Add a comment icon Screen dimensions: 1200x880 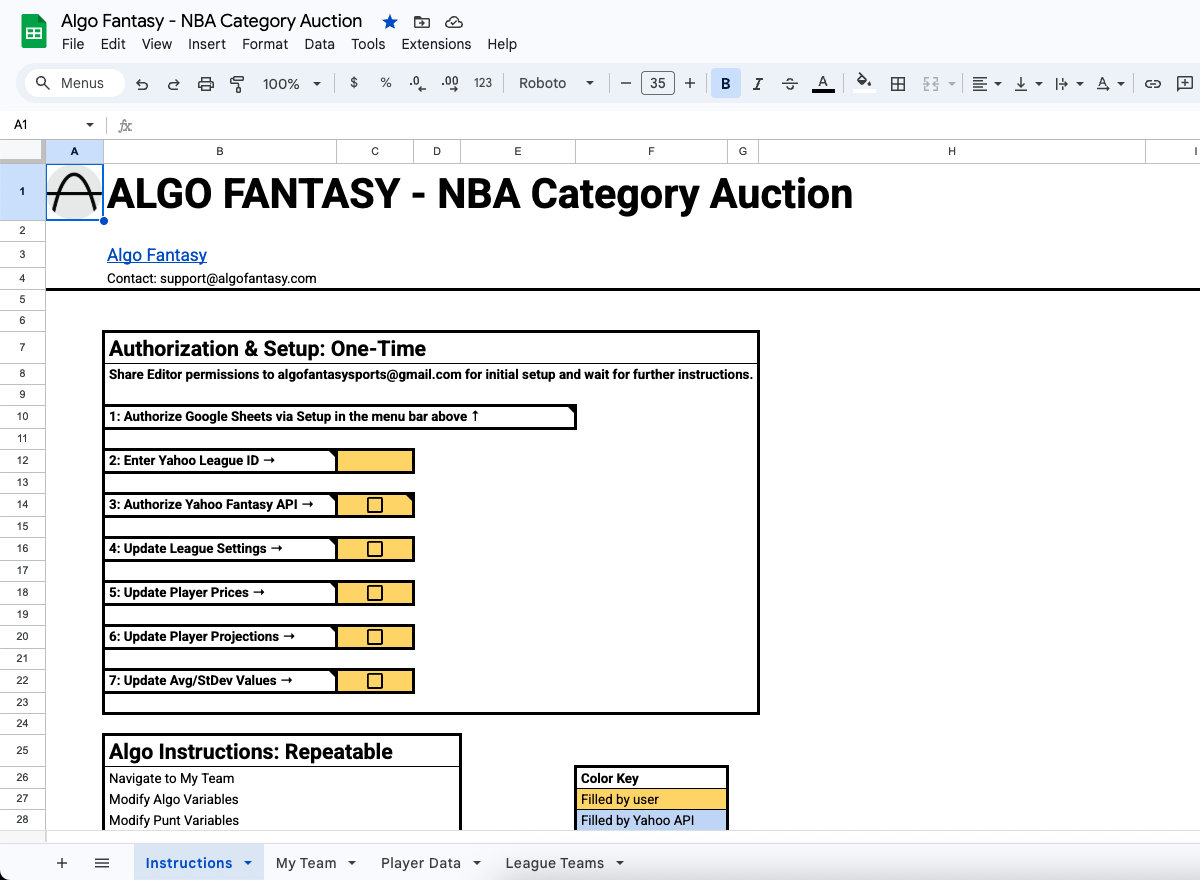(1185, 84)
